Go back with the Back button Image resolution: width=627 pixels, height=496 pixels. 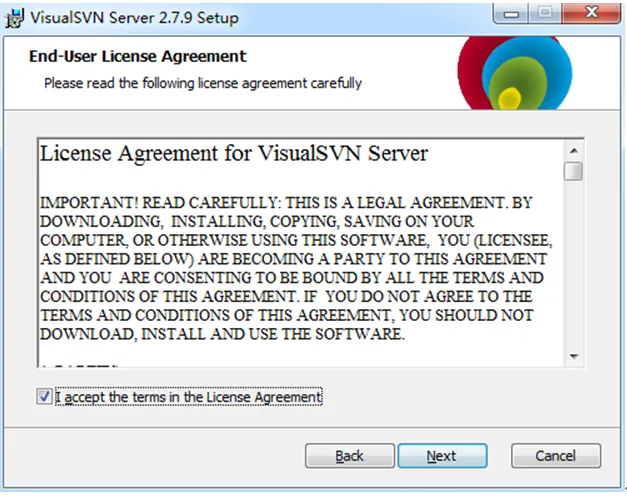point(349,456)
